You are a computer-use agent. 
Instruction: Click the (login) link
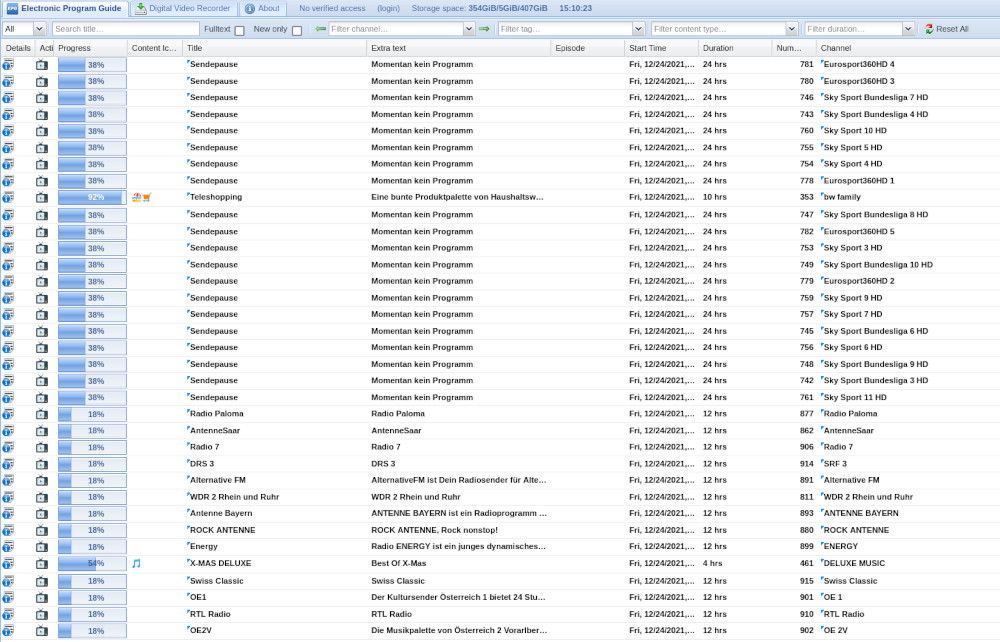[x=388, y=9]
